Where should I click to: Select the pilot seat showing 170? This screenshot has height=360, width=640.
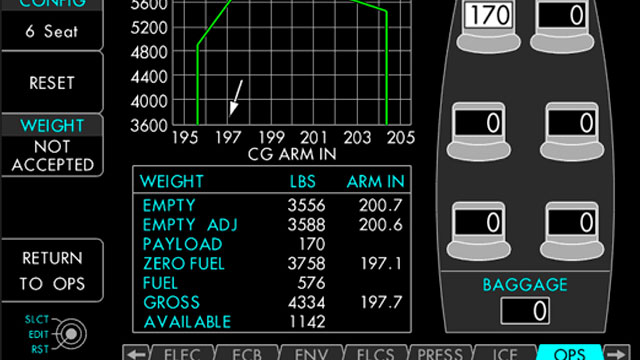tap(488, 15)
